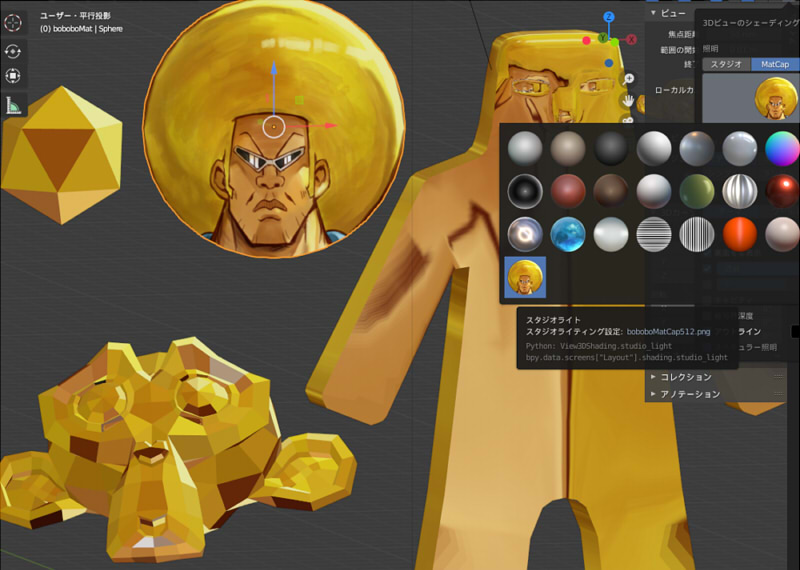The width and height of the screenshot is (800, 570).
Task: Click the 3Dビューのシェーディング popover title
Action: pos(751,23)
